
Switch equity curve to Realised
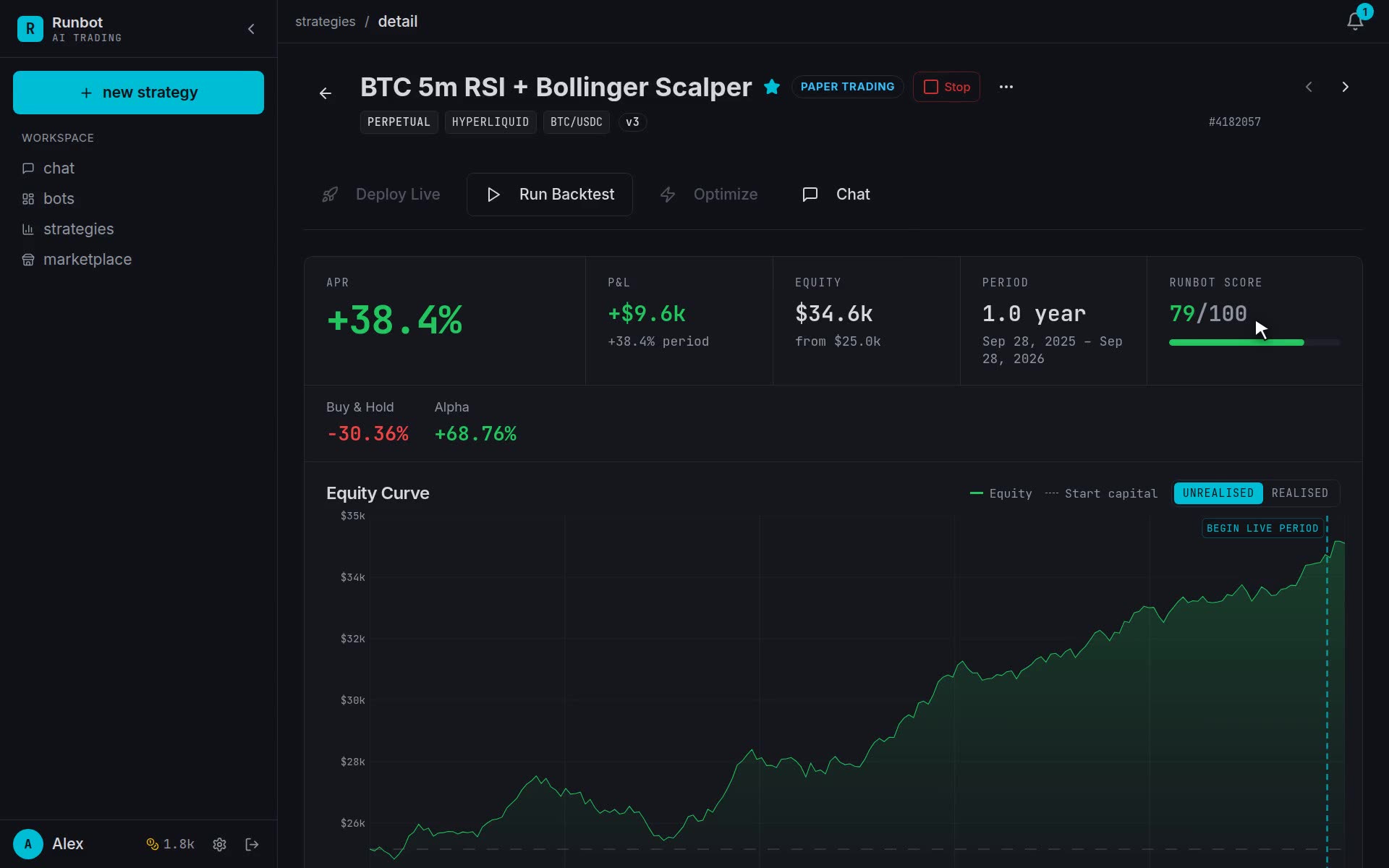click(x=1300, y=493)
